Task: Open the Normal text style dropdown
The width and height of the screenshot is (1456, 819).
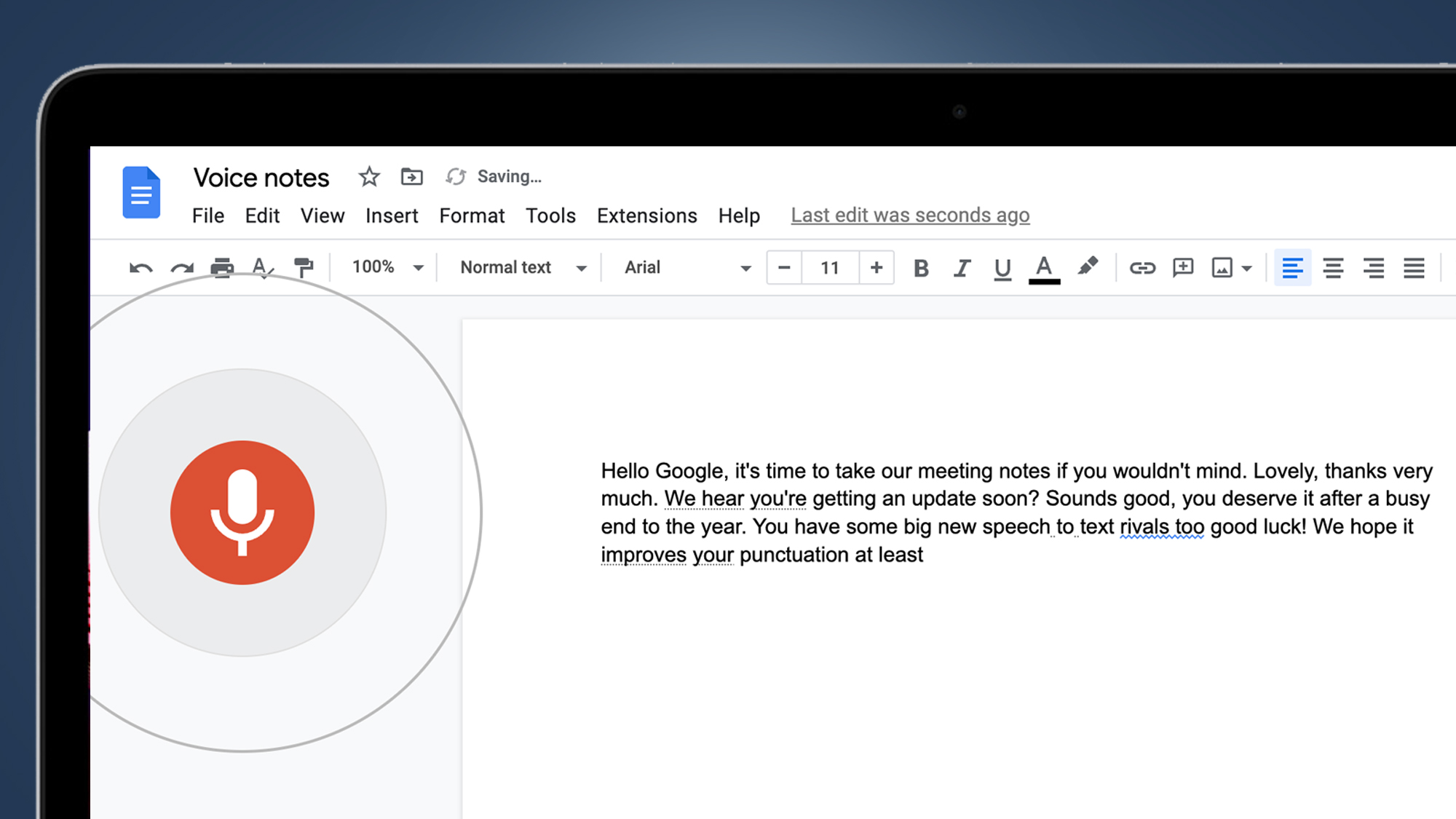Action: click(x=522, y=268)
